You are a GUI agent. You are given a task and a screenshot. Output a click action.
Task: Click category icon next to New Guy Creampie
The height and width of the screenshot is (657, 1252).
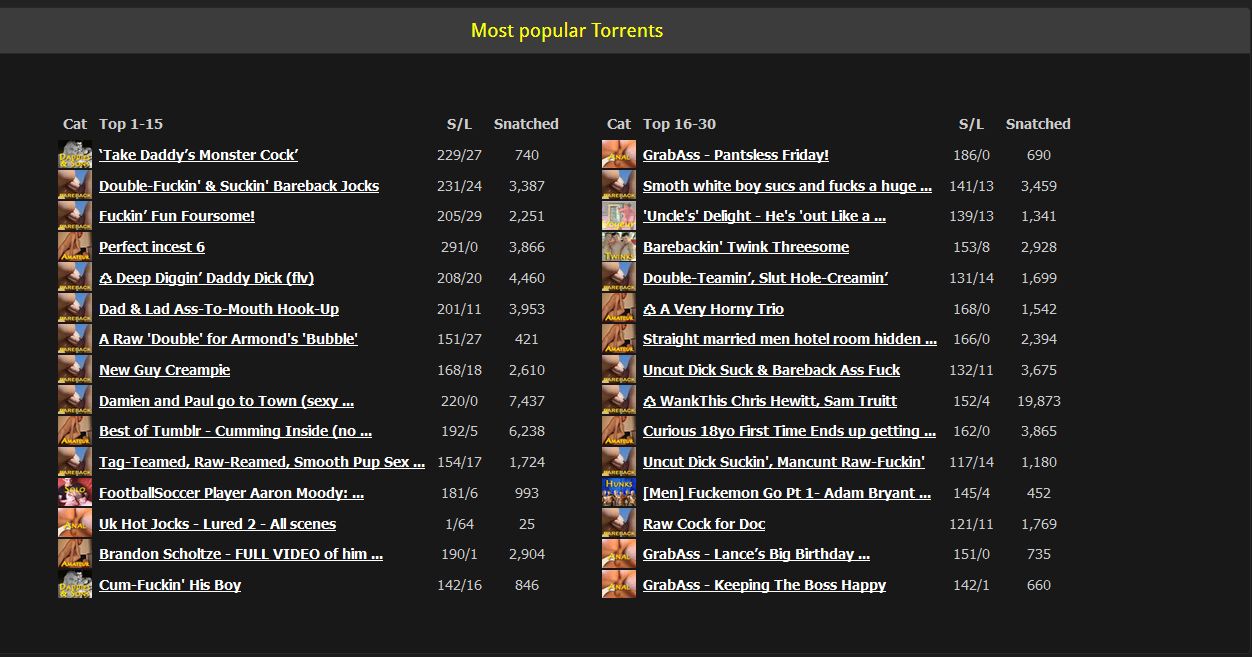(75, 370)
